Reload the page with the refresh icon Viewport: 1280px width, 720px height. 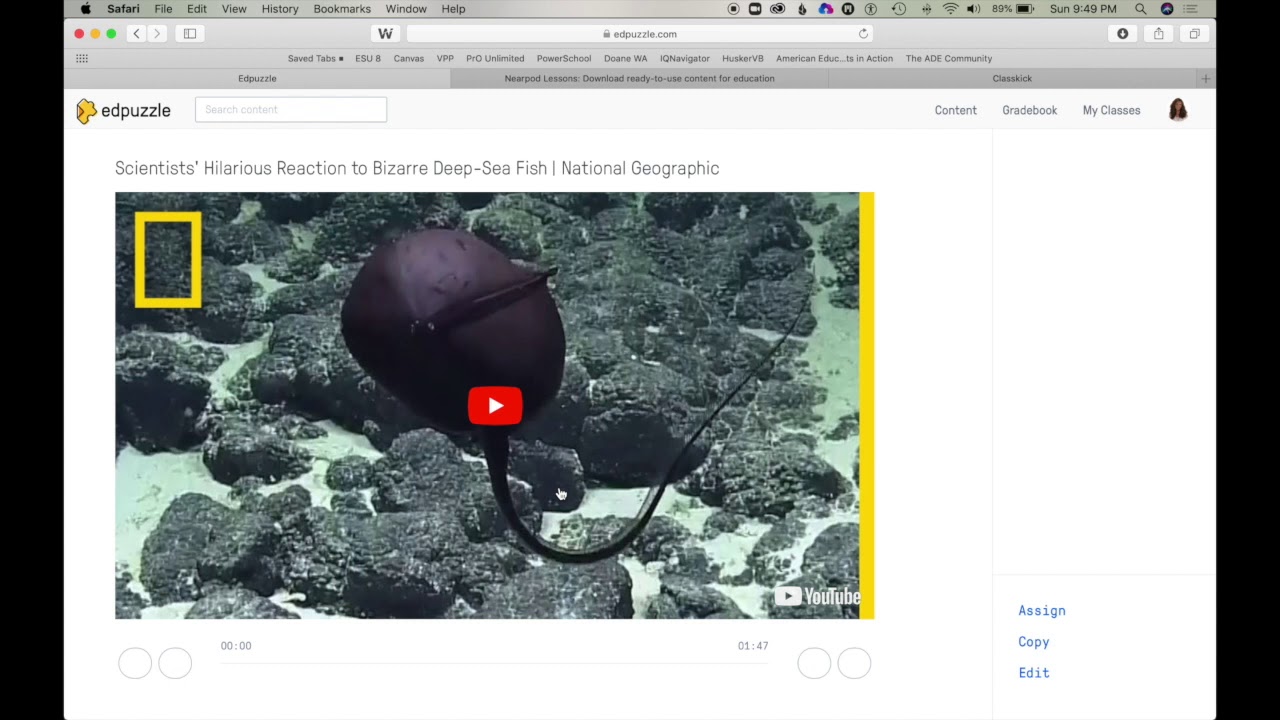point(863,34)
